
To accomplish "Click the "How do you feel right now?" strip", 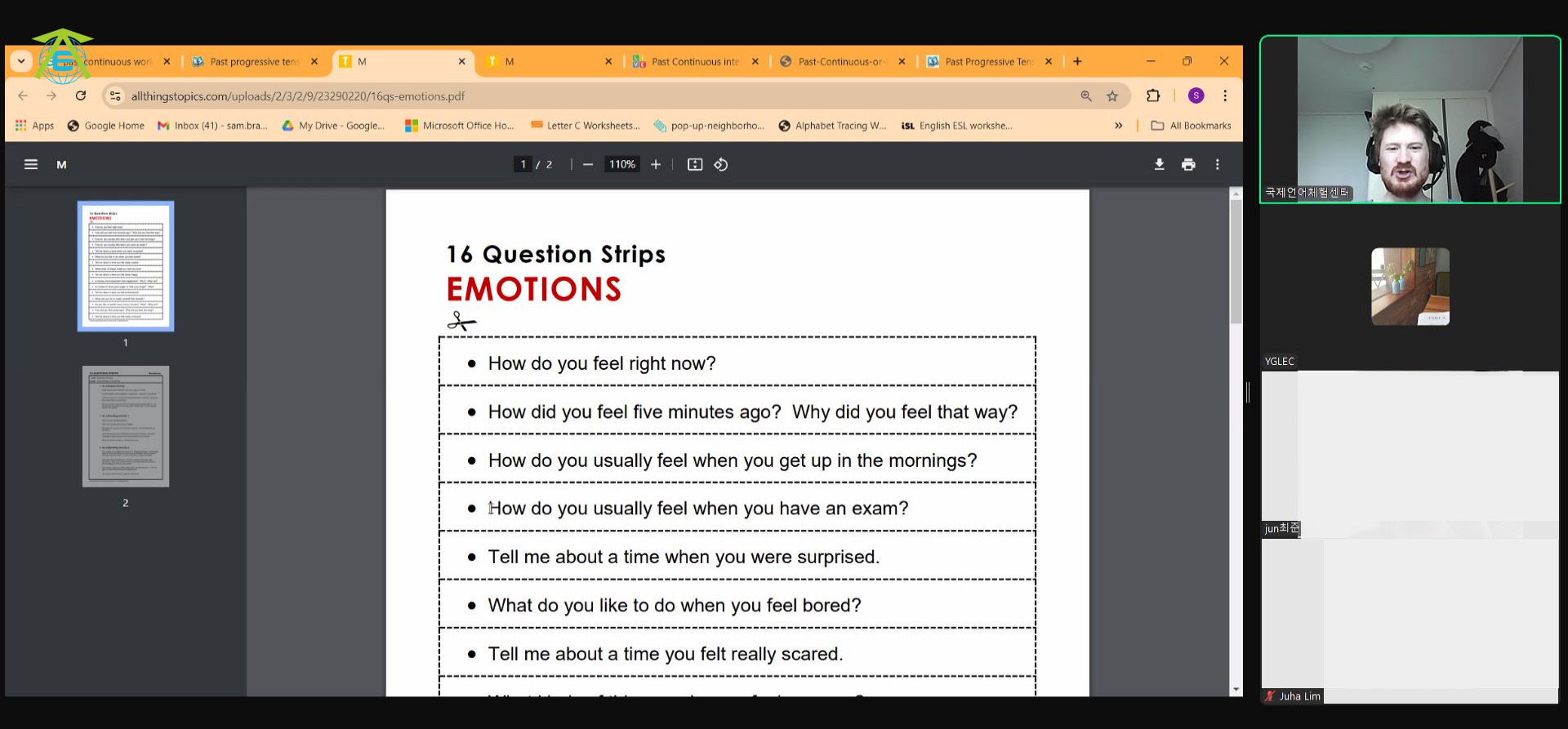I will pos(737,363).
